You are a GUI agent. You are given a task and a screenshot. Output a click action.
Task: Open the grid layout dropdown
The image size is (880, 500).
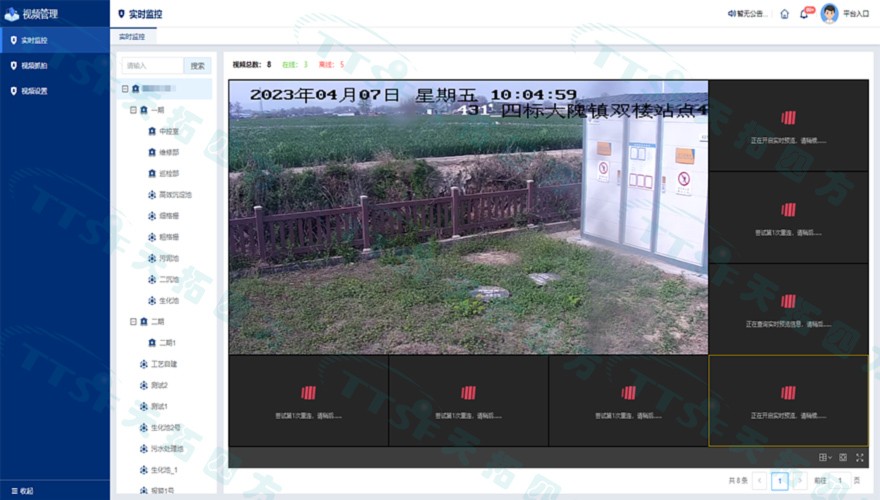tap(825, 457)
